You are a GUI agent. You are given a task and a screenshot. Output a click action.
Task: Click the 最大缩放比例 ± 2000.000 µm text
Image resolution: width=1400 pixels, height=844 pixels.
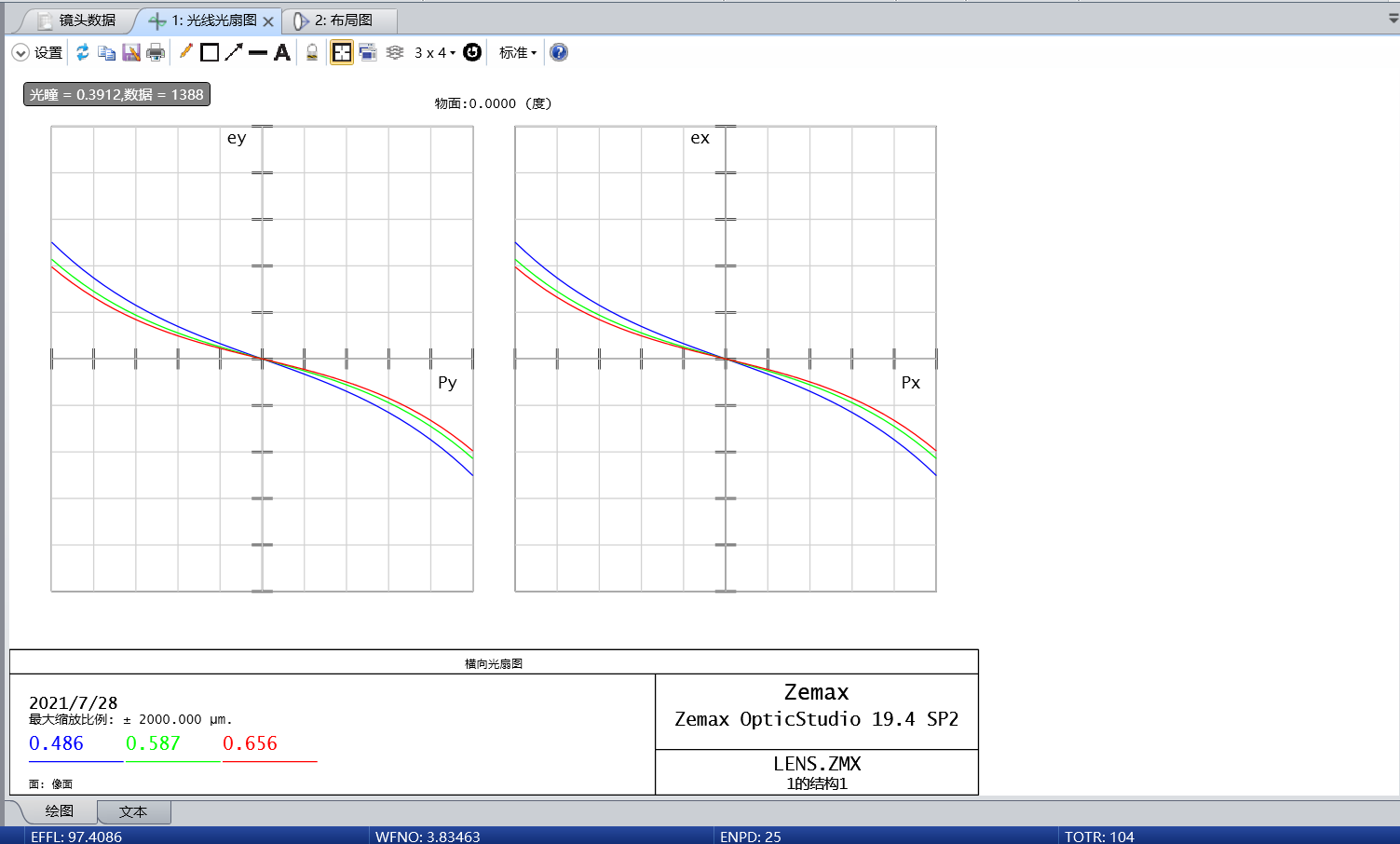130,719
